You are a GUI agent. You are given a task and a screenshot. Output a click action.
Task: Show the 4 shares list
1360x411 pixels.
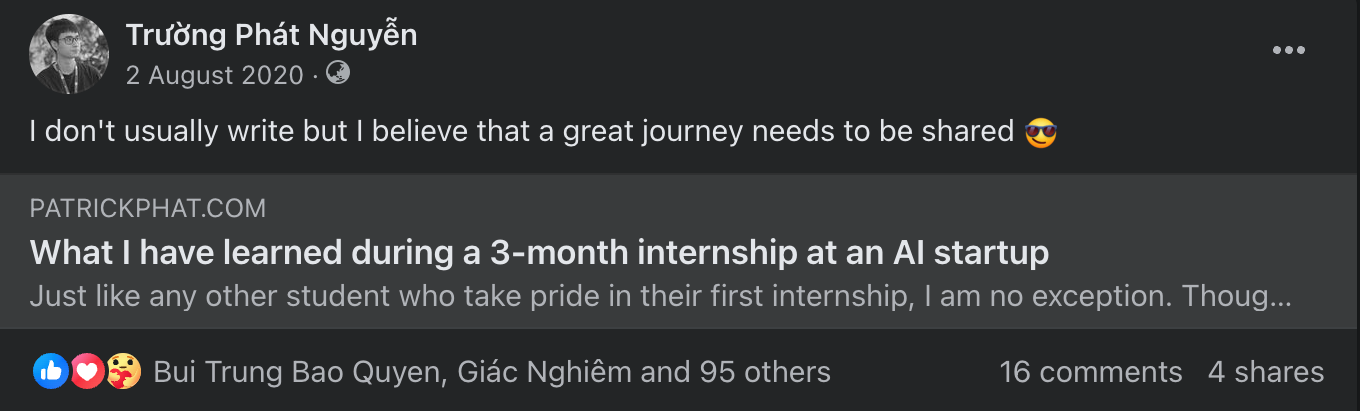click(1265, 373)
